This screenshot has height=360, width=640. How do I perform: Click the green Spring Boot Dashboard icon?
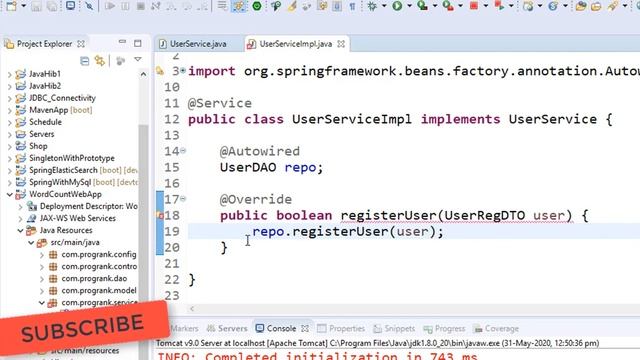coord(257,6)
